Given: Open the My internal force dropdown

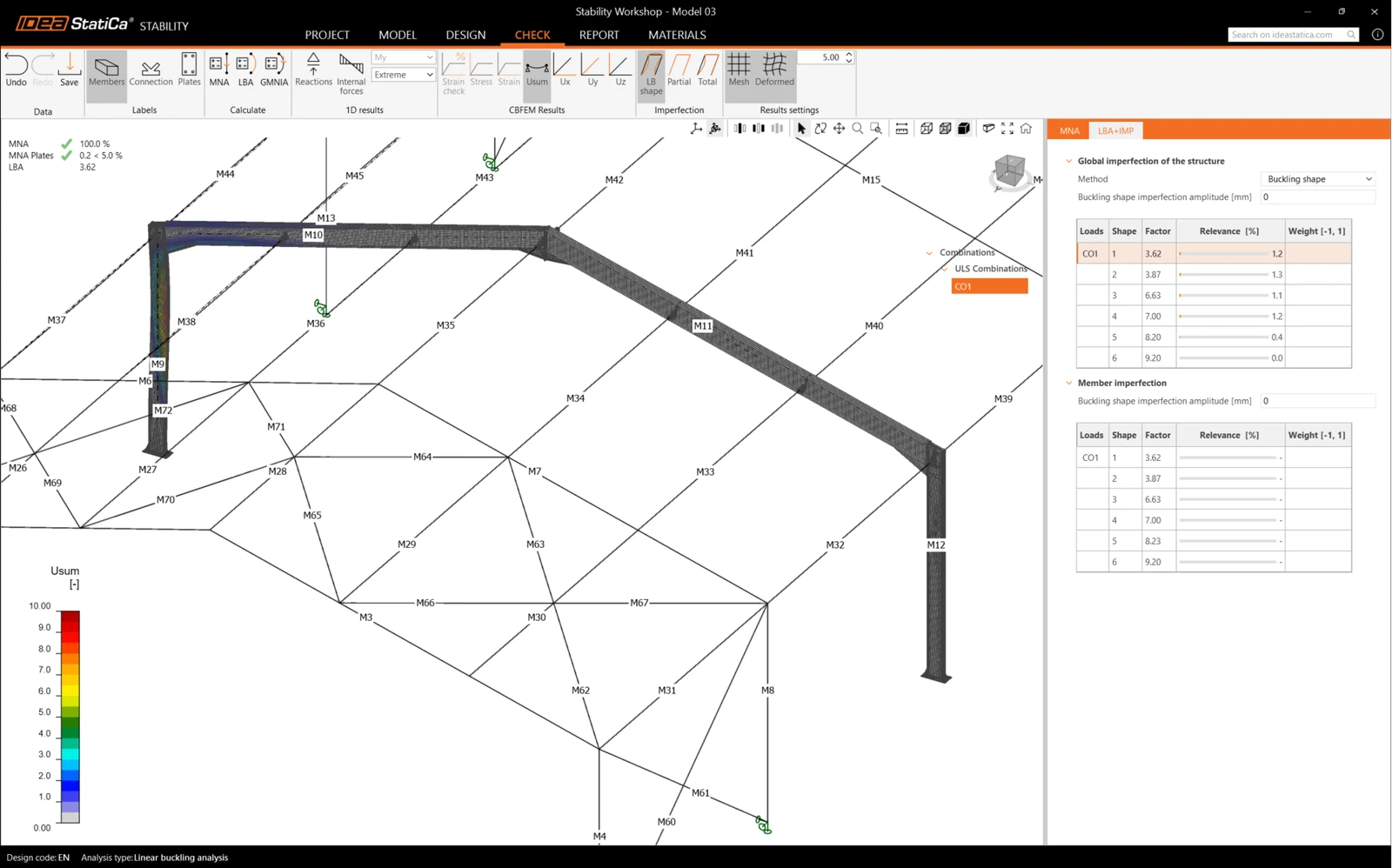Looking at the screenshot, I should point(403,57).
